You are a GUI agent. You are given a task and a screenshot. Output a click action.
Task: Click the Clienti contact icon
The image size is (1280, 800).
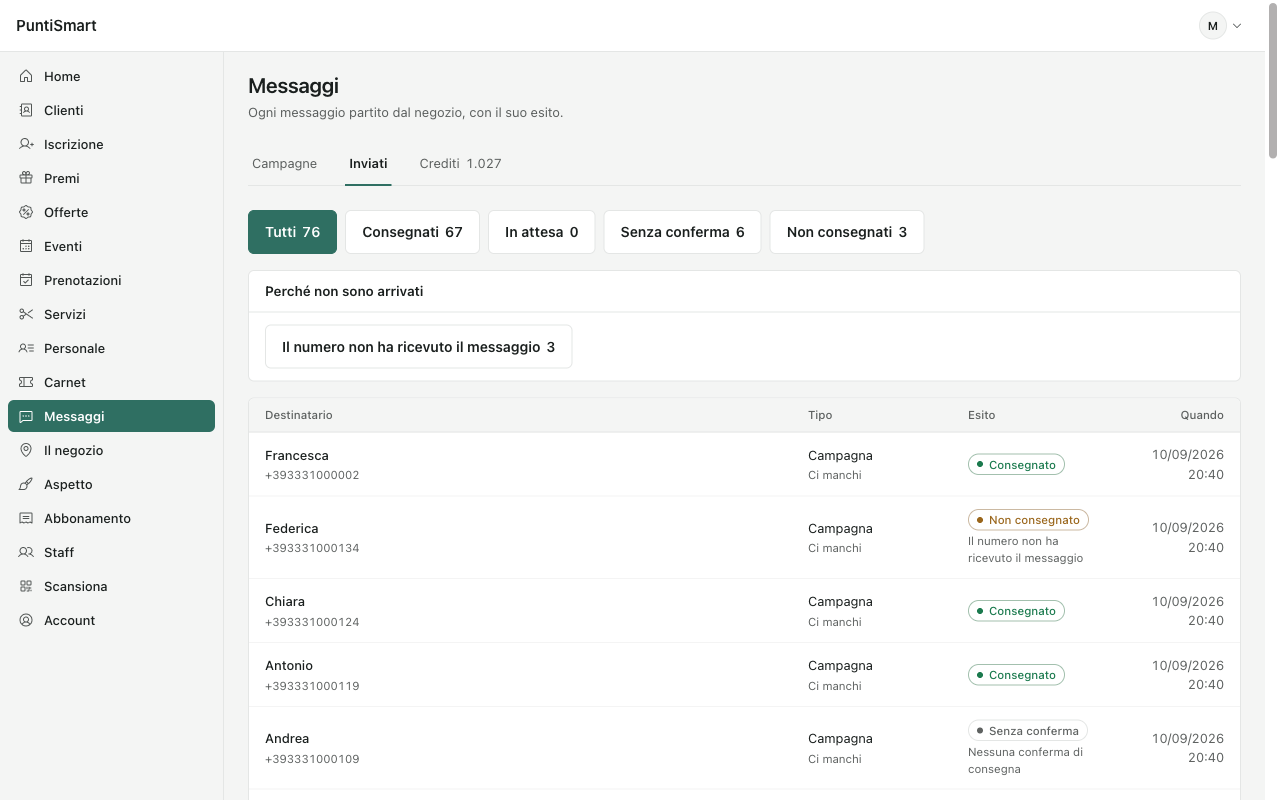pos(26,110)
